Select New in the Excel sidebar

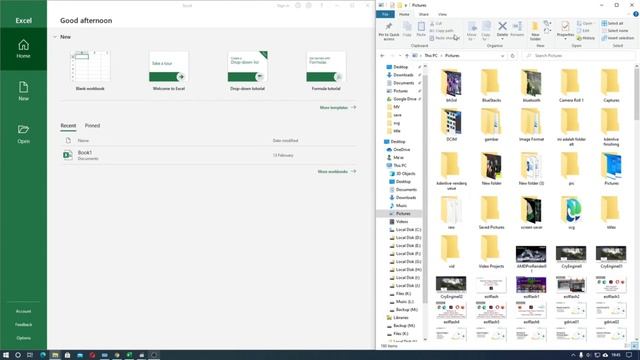click(x=23, y=91)
